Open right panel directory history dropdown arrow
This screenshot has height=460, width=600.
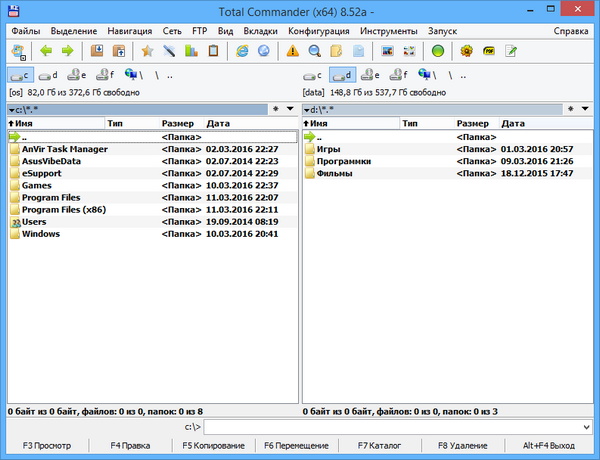[584, 108]
